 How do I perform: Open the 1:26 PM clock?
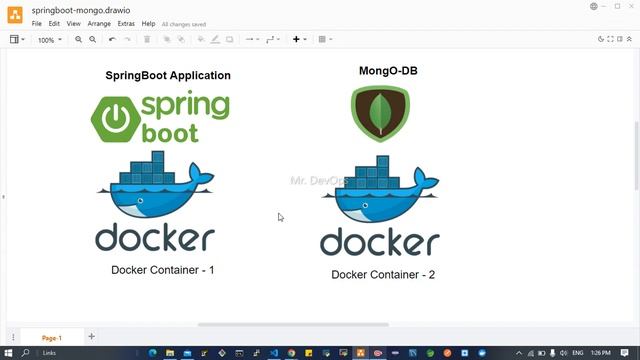pyautogui.click(x=601, y=353)
